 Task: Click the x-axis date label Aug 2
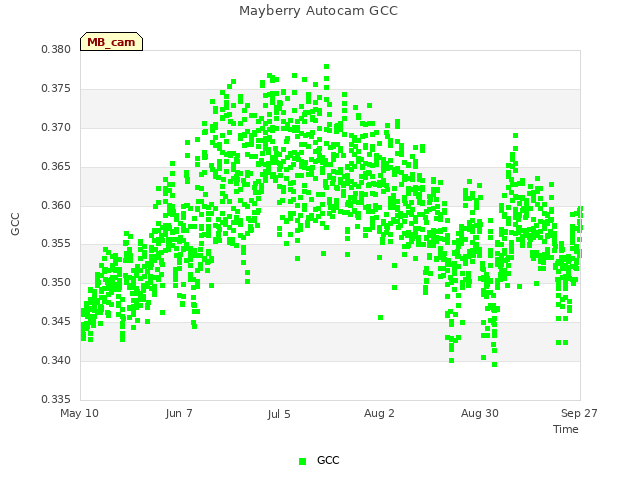click(379, 413)
